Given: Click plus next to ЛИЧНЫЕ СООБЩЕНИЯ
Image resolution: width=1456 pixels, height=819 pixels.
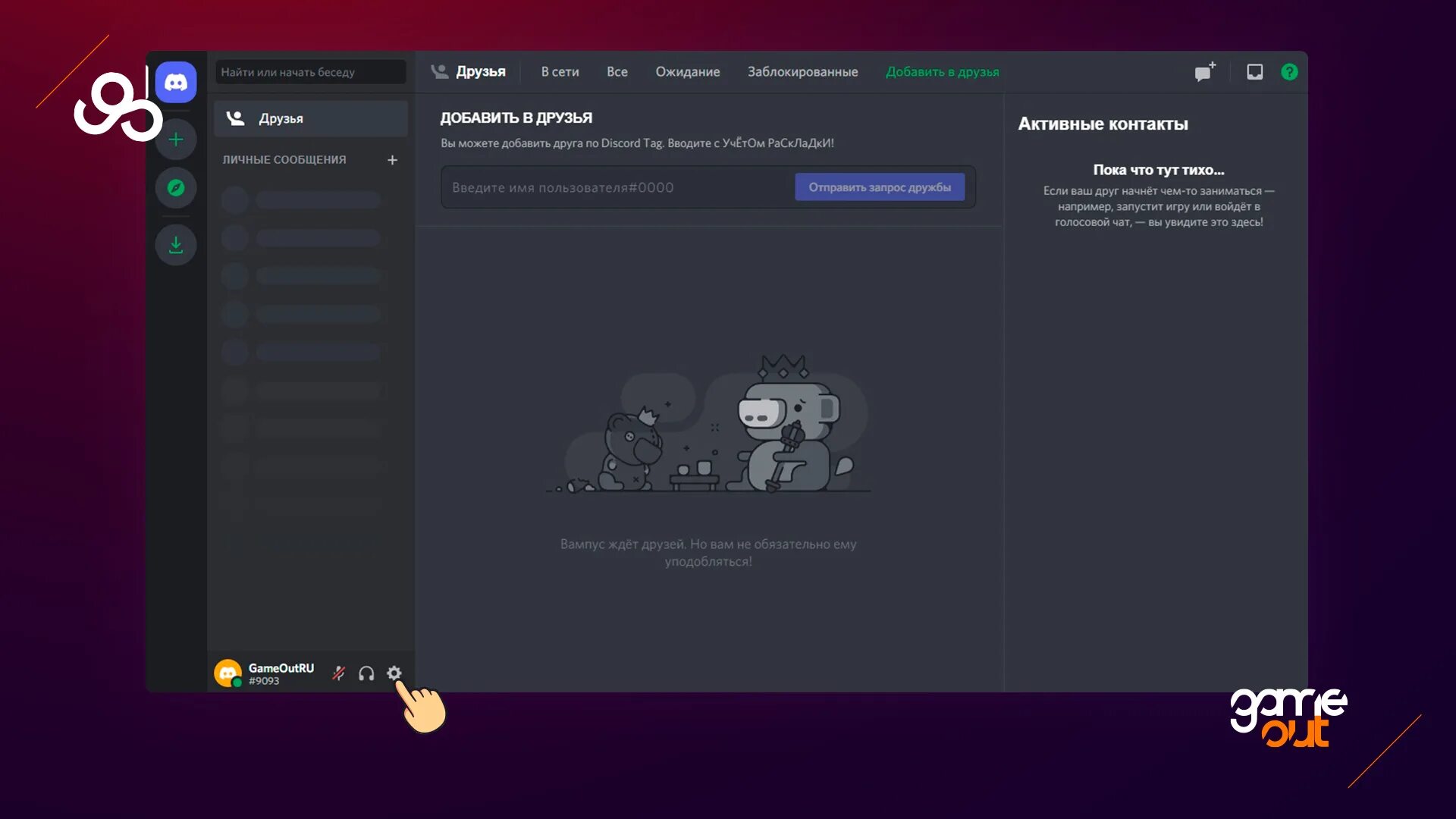Looking at the screenshot, I should click(x=392, y=160).
